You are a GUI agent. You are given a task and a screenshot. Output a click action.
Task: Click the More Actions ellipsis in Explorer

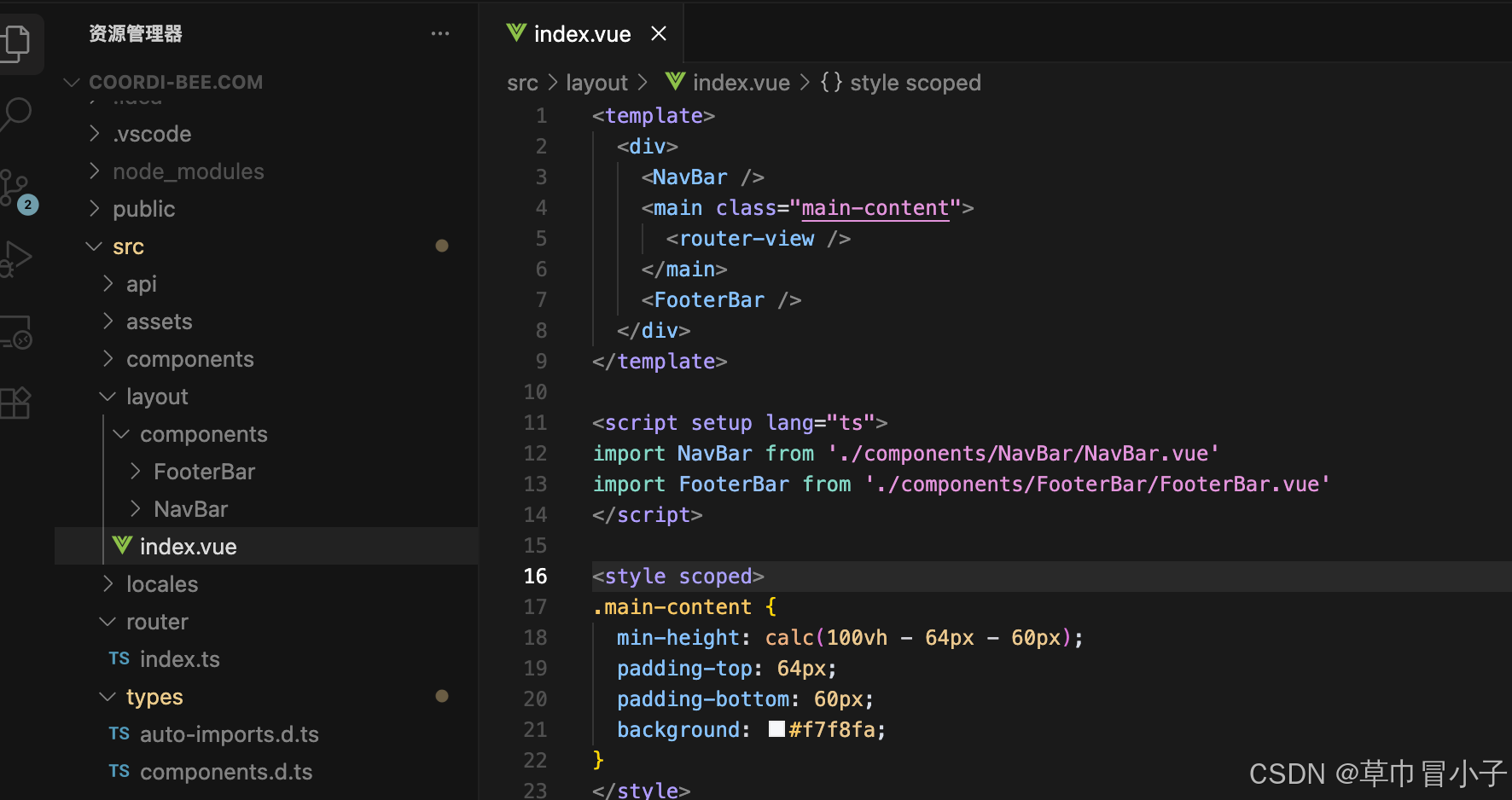coord(440,33)
